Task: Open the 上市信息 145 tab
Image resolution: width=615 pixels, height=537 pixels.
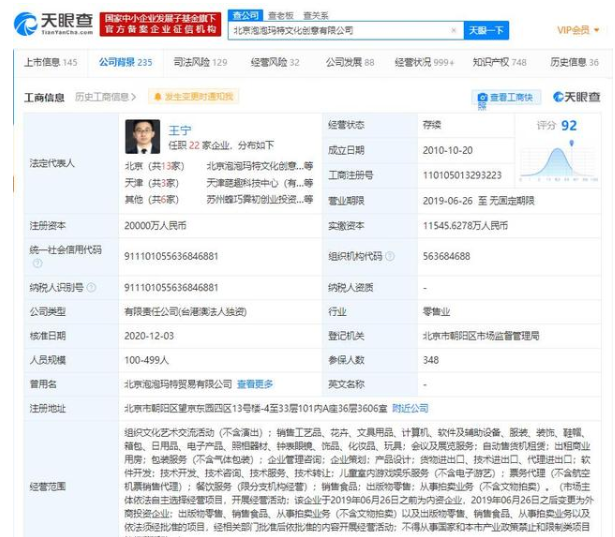Action: tap(51, 62)
